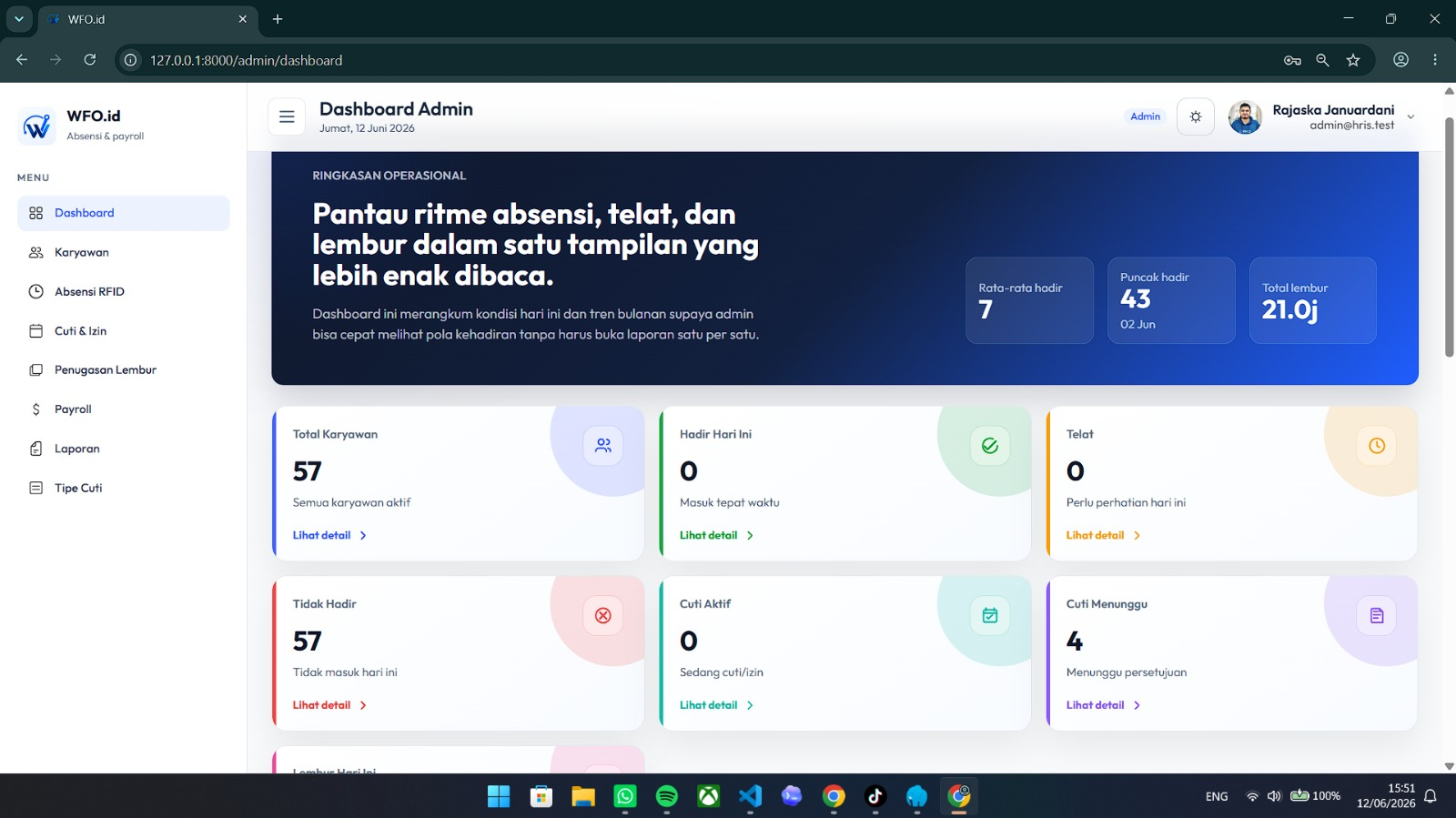This screenshot has height=818, width=1456.
Task: Click Lihat detail under Tidak Hadir
Action: tap(329, 705)
